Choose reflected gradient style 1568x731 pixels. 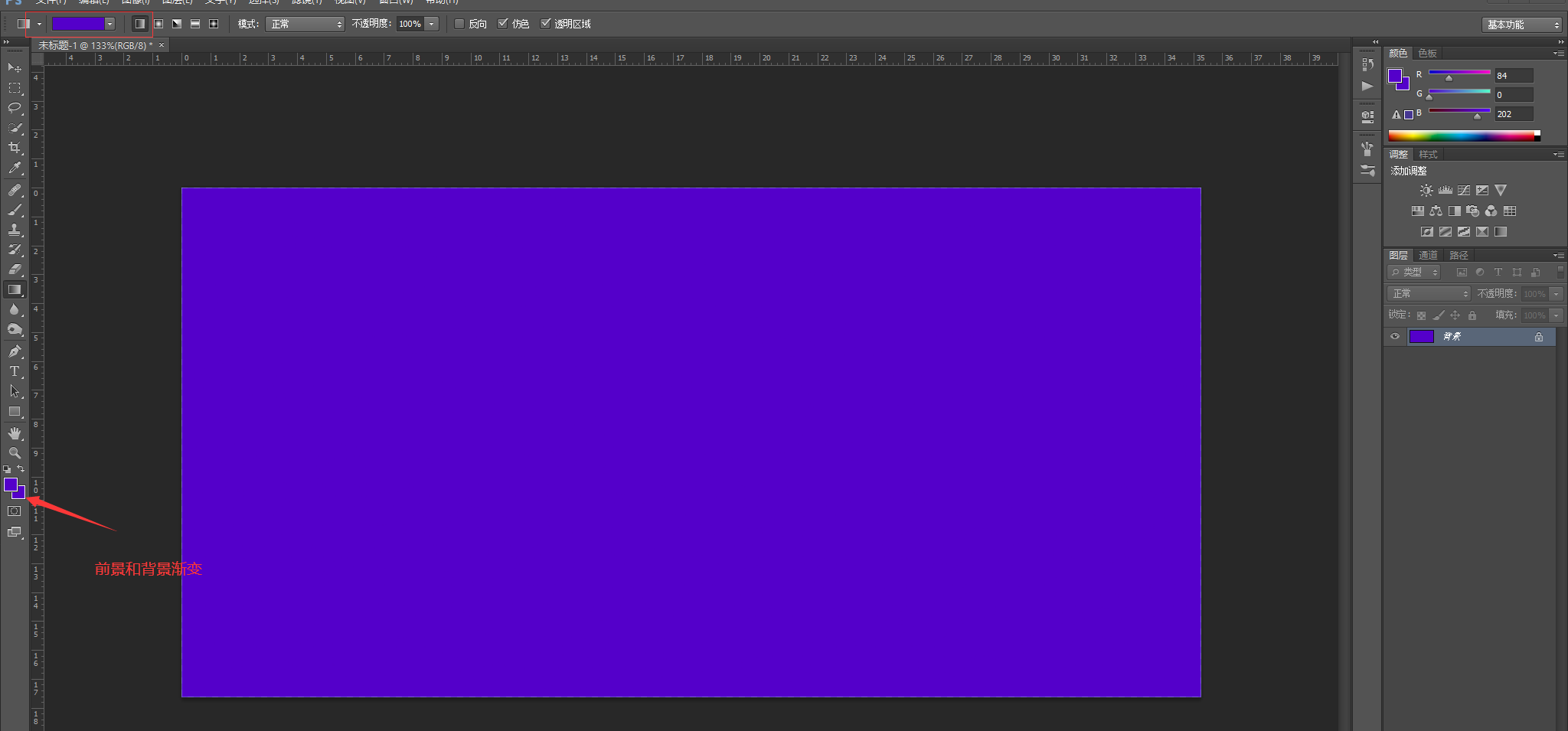[195, 24]
